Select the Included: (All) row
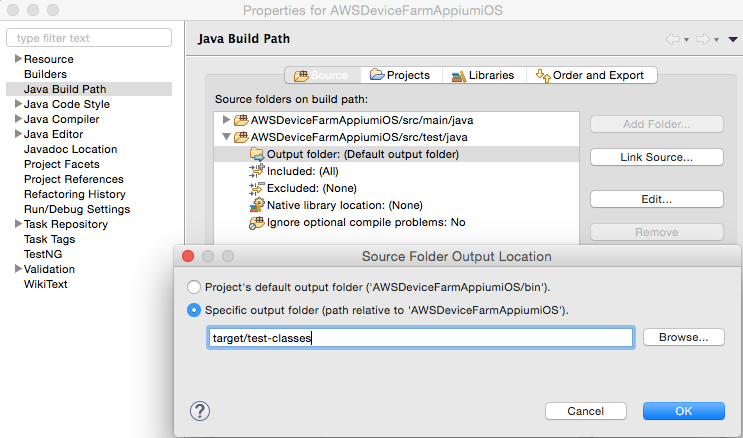 [397, 171]
